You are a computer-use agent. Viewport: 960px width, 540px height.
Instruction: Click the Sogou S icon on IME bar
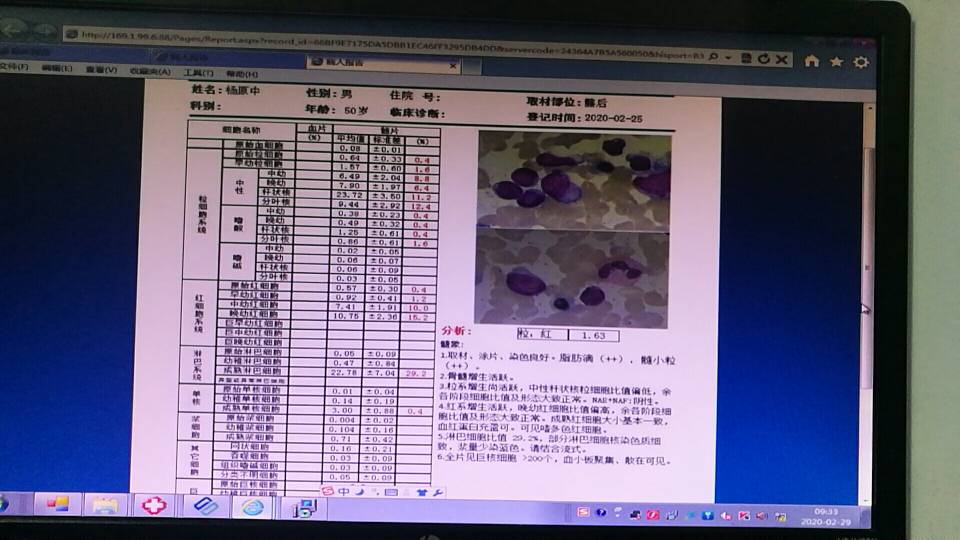pyautogui.click(x=328, y=491)
